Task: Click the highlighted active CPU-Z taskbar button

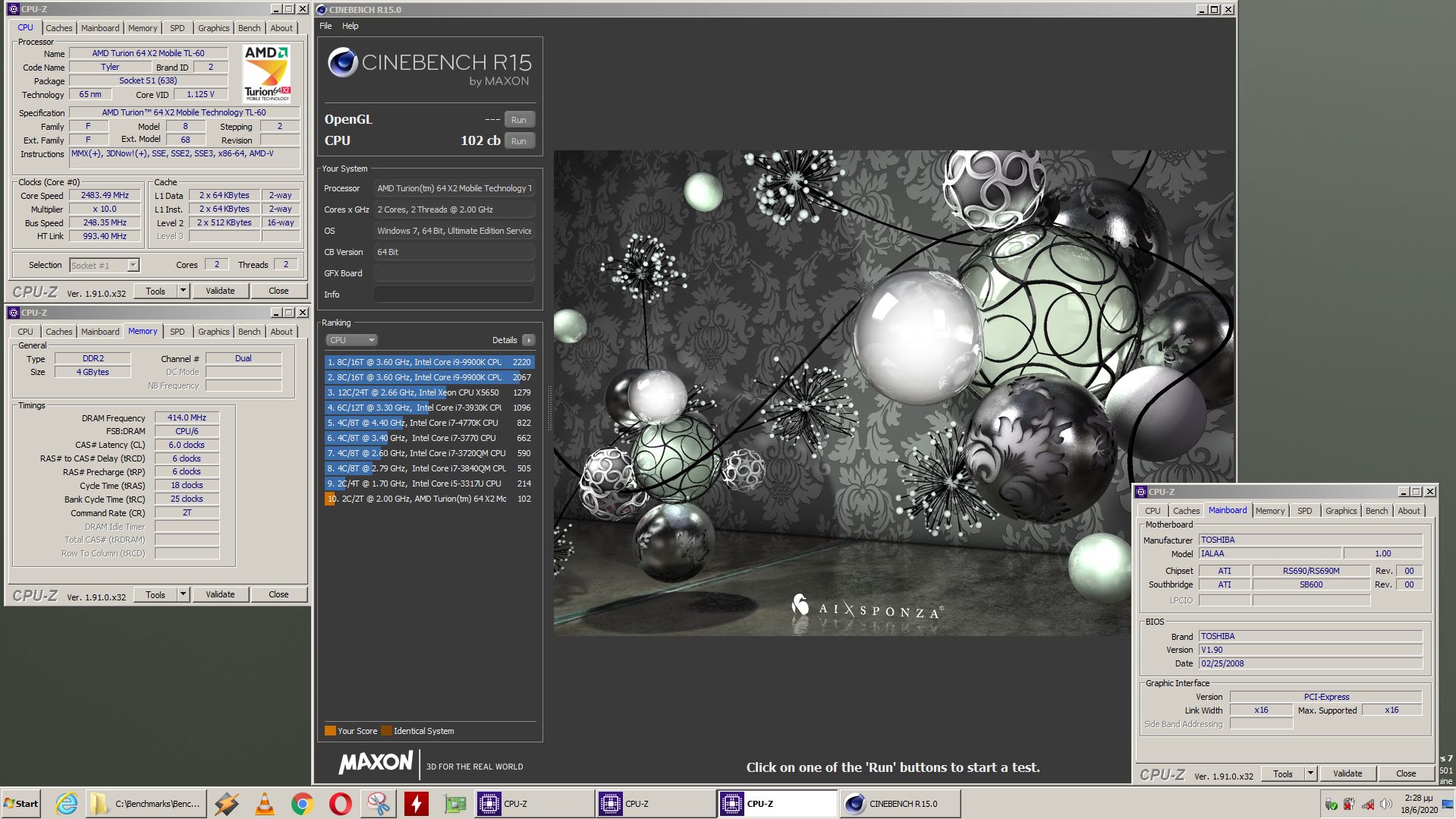Action: point(778,804)
